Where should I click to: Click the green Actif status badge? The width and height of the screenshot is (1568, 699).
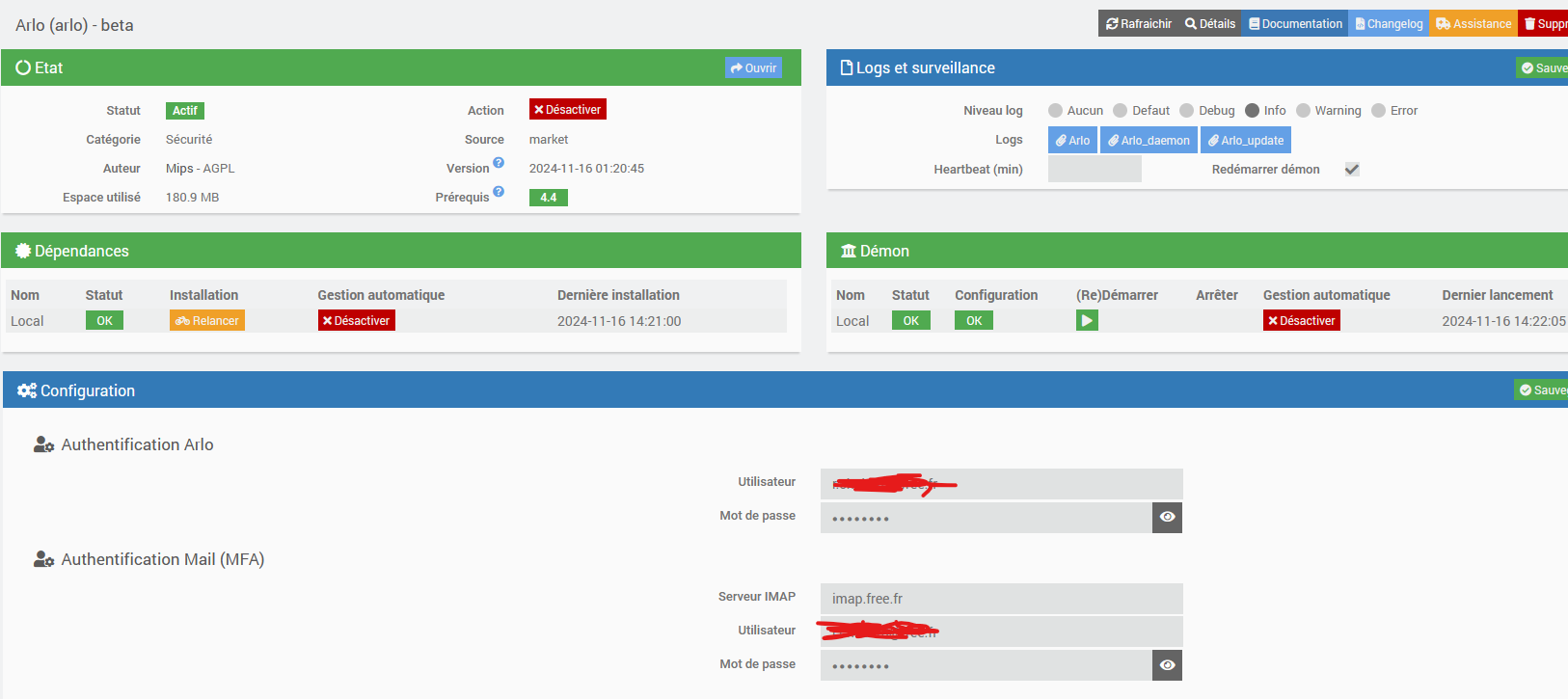click(185, 111)
